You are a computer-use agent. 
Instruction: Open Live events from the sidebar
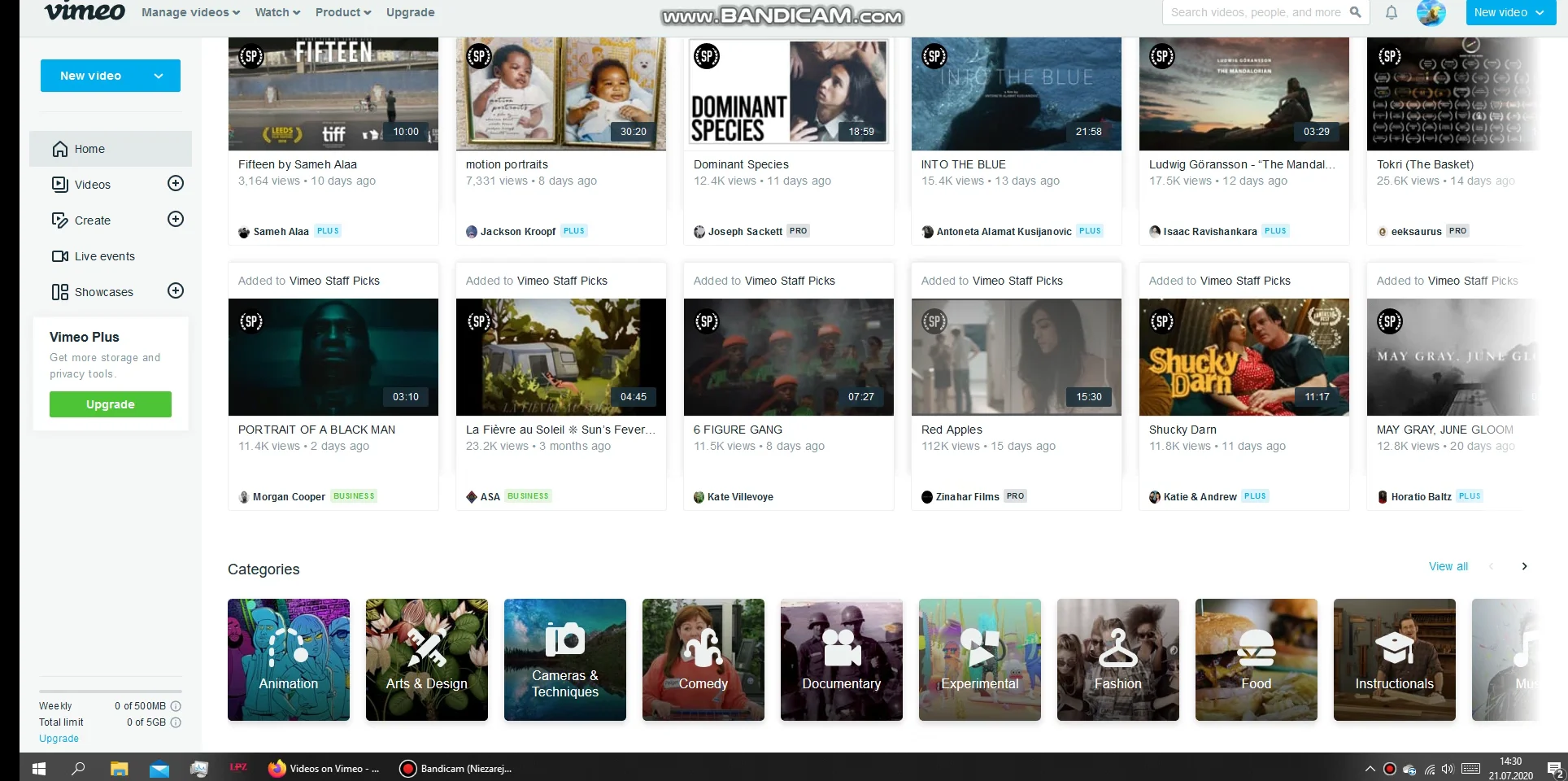coord(104,256)
